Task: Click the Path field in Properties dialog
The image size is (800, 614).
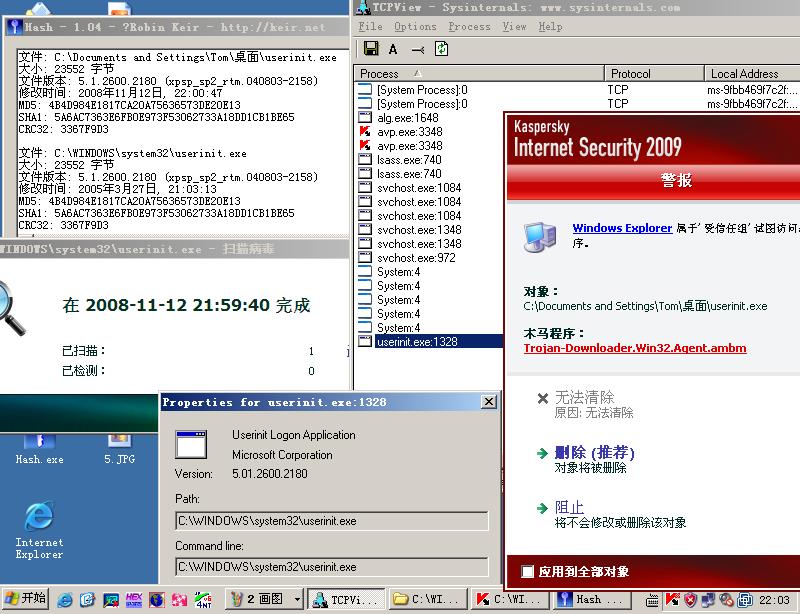Action: coord(332,521)
